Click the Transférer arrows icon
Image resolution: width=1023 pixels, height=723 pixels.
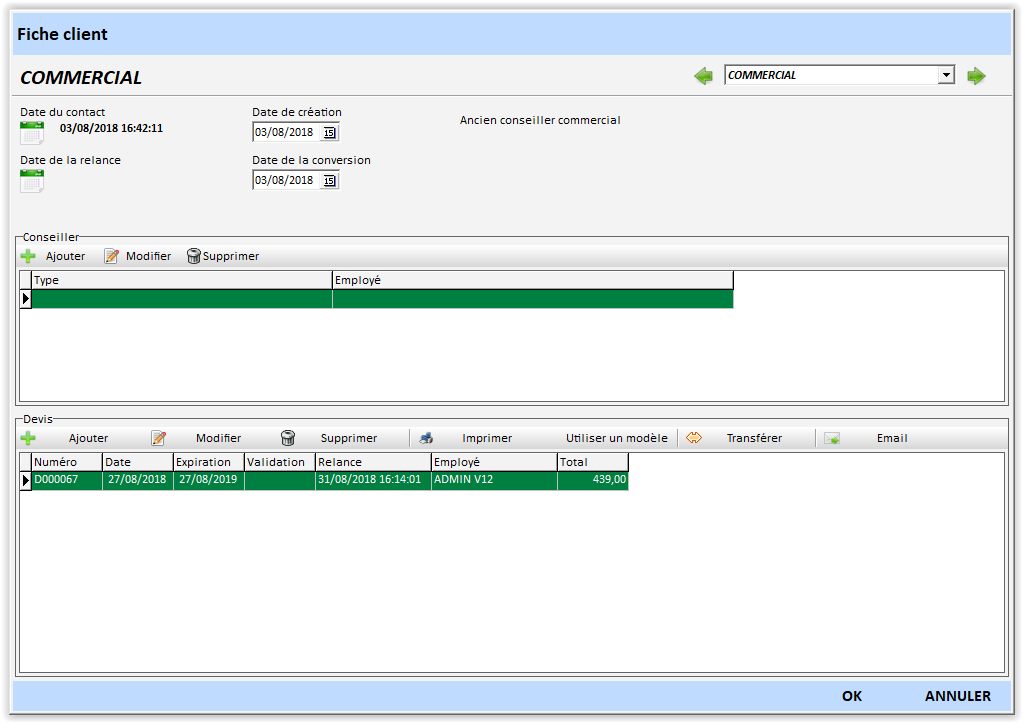coord(694,438)
